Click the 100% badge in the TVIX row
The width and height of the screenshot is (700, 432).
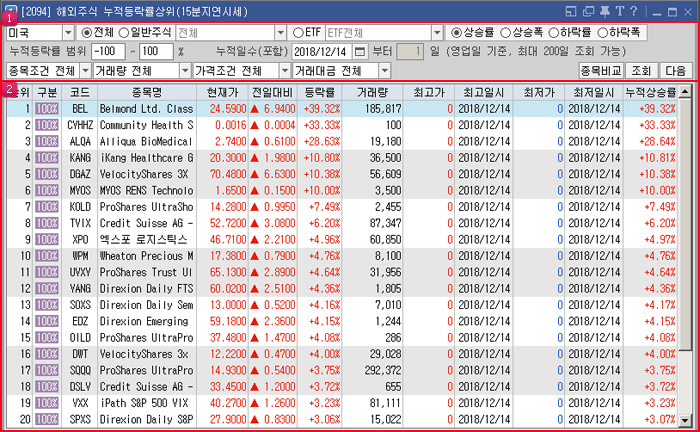[47, 223]
